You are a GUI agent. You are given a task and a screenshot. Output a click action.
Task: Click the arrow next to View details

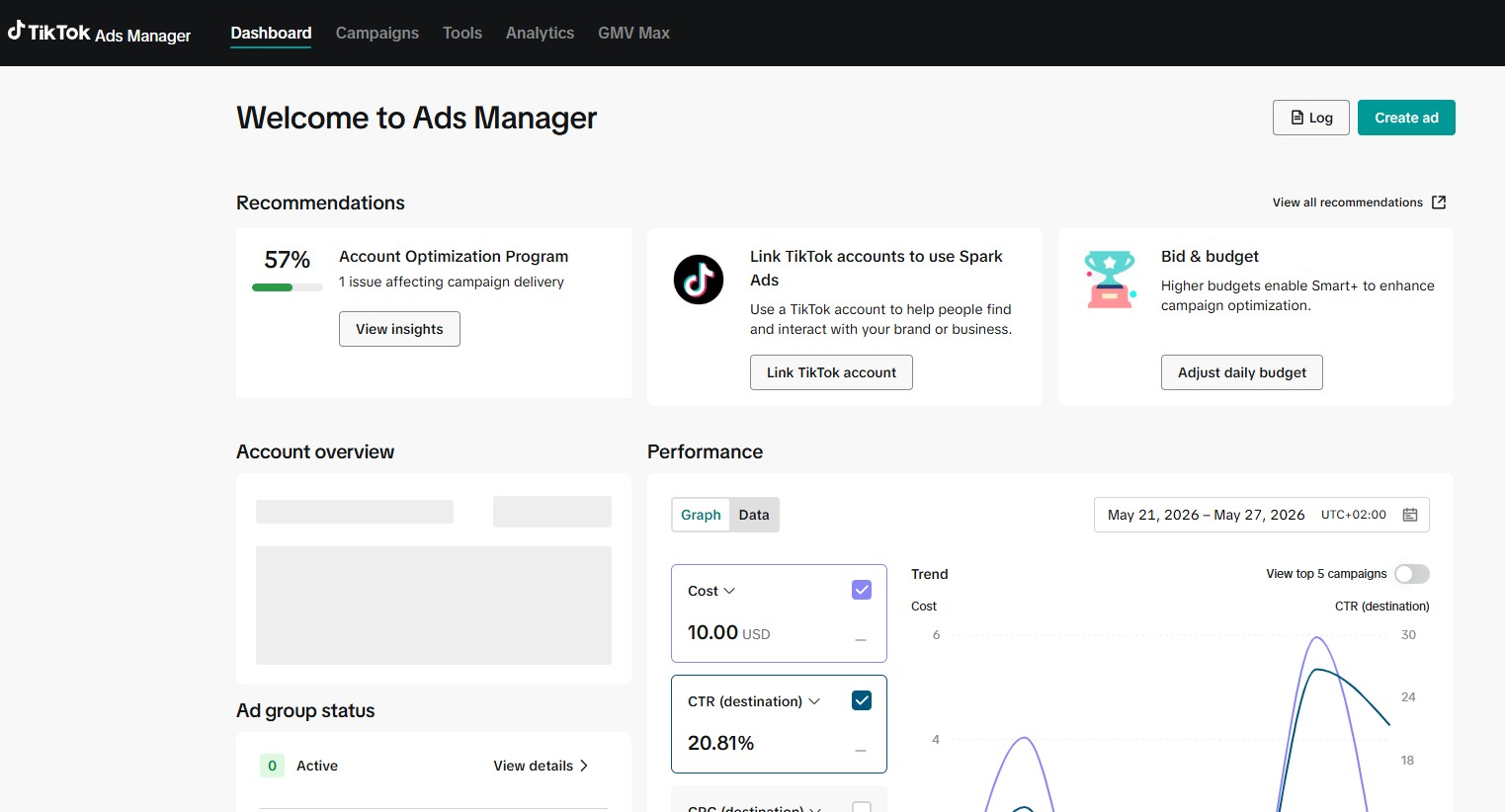pos(584,766)
